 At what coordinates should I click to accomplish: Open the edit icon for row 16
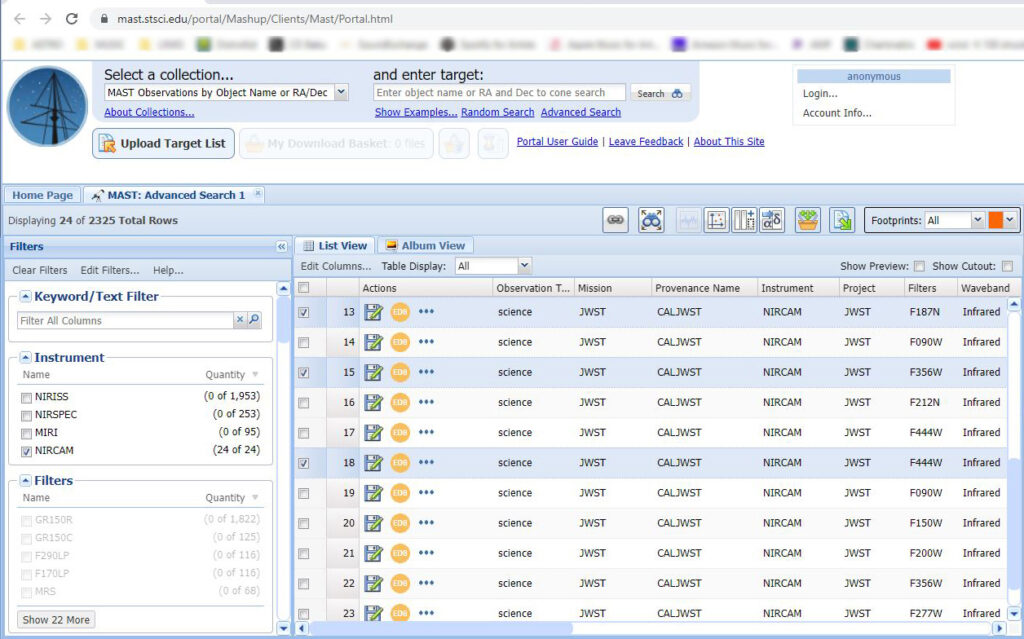(x=374, y=403)
